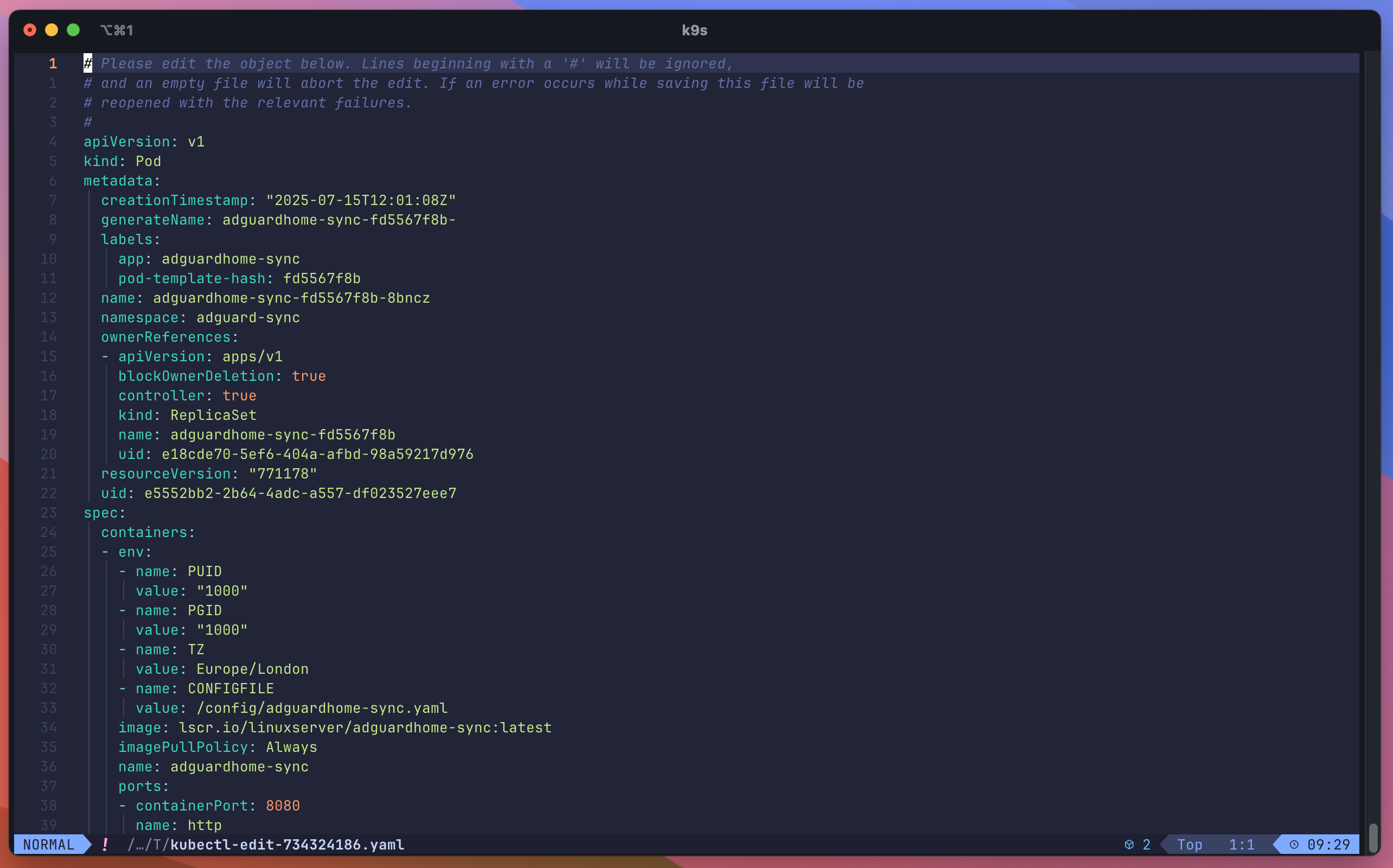Click the pod name adguardhome-sync-fd5567f8b-8bncz

(292, 298)
